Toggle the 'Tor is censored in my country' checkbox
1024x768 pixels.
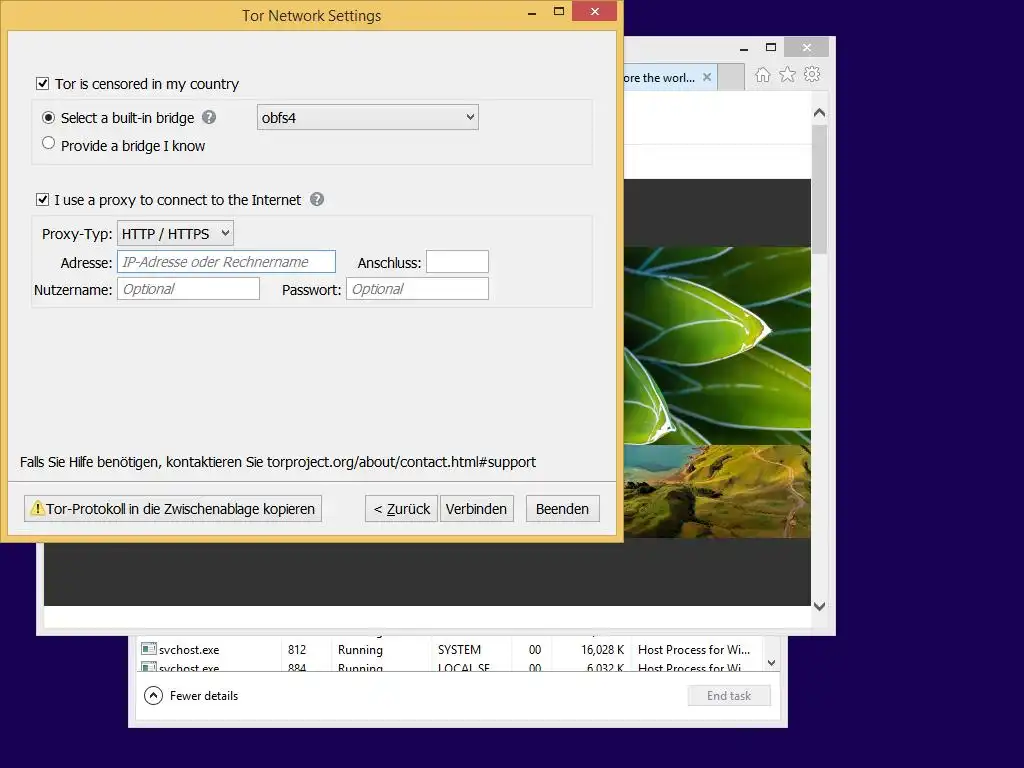coord(42,84)
